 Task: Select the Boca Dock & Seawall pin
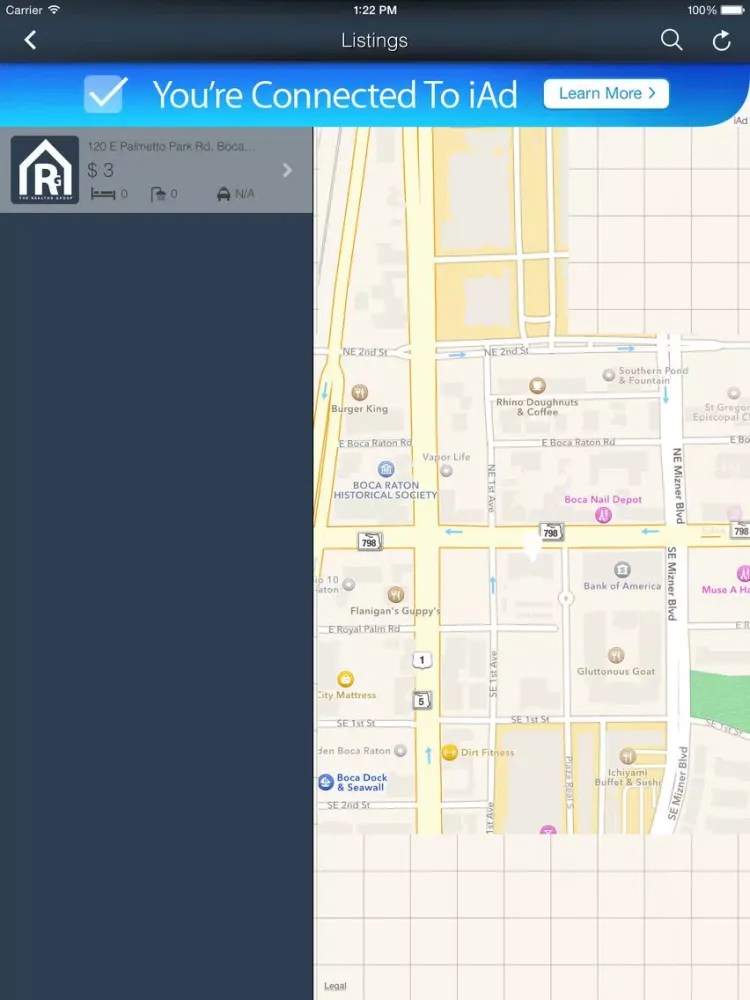(x=326, y=782)
